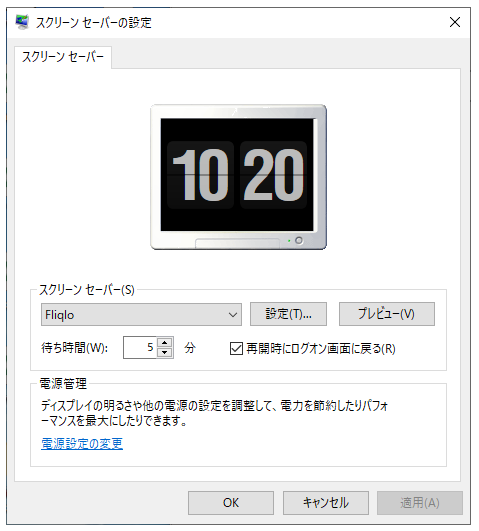Open the Fliqlo screen saver dropdown

(x=141, y=315)
